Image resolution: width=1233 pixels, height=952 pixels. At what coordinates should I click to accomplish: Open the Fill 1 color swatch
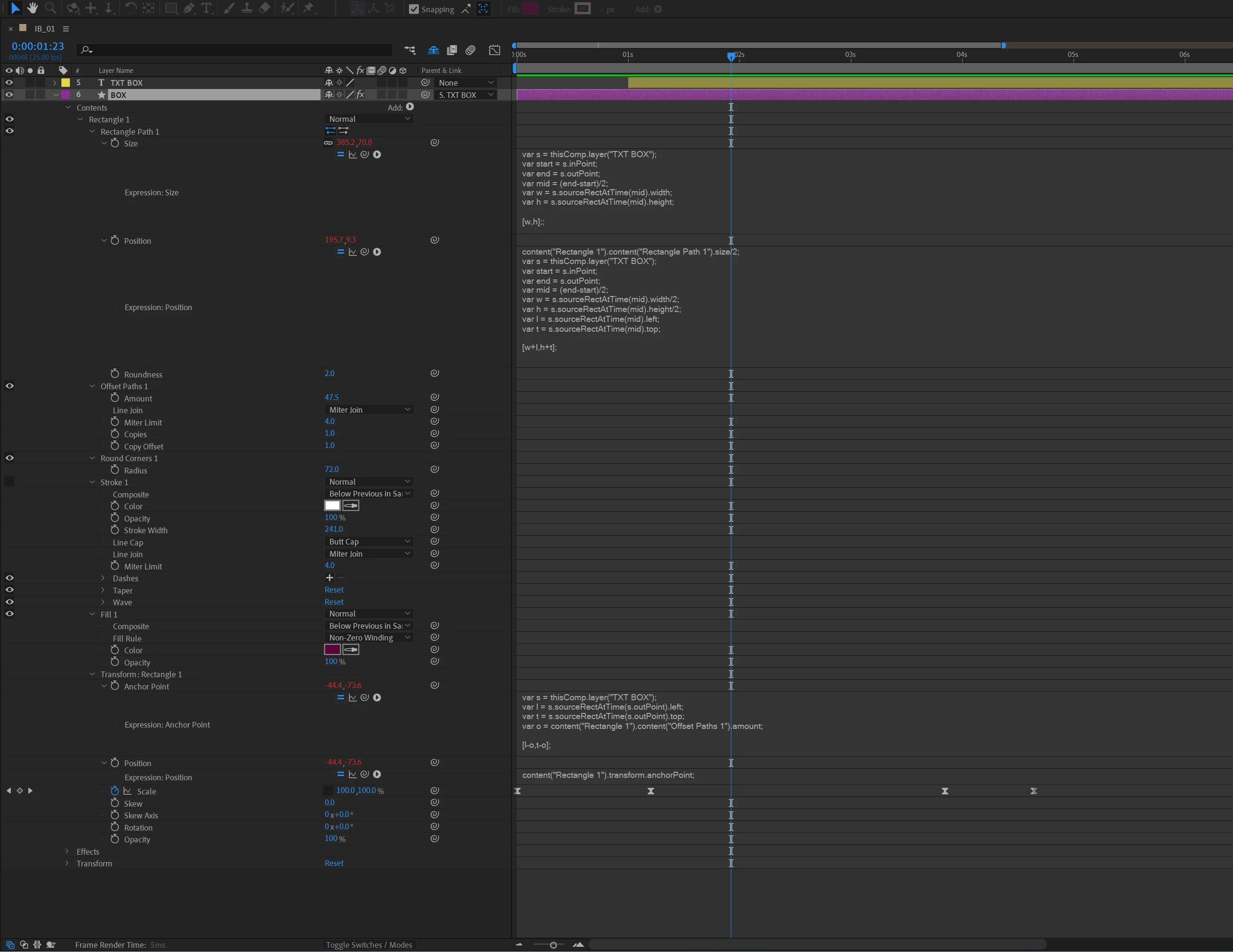click(332, 649)
